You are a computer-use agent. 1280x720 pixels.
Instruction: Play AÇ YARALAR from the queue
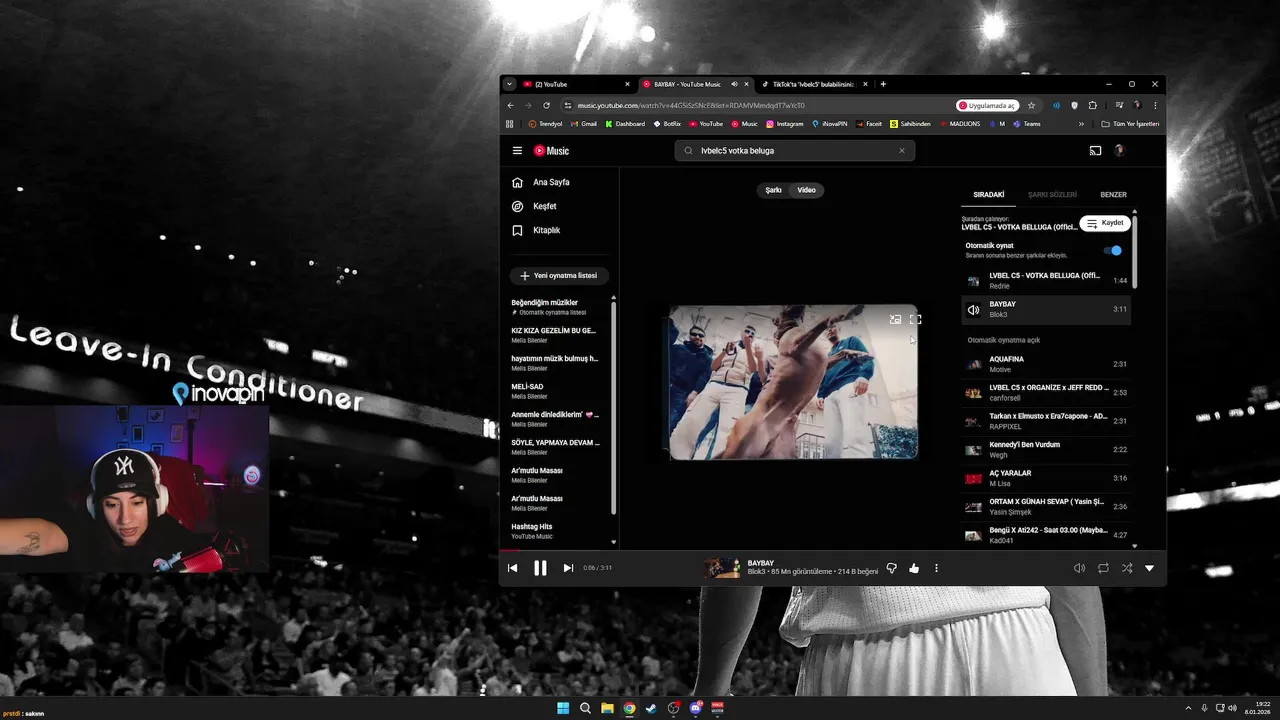coord(1046,479)
